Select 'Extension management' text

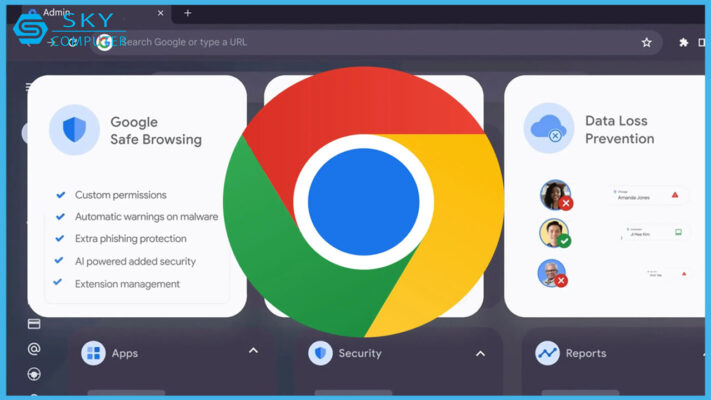point(127,284)
